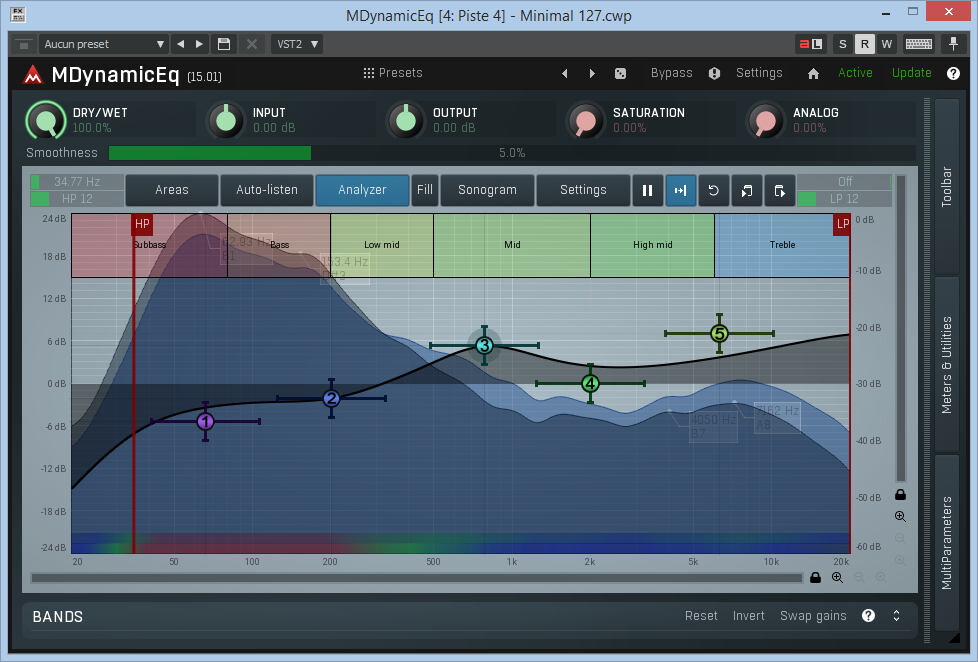The width and height of the screenshot is (978, 662).
Task: Click the Input gain knob
Action: tap(225, 120)
